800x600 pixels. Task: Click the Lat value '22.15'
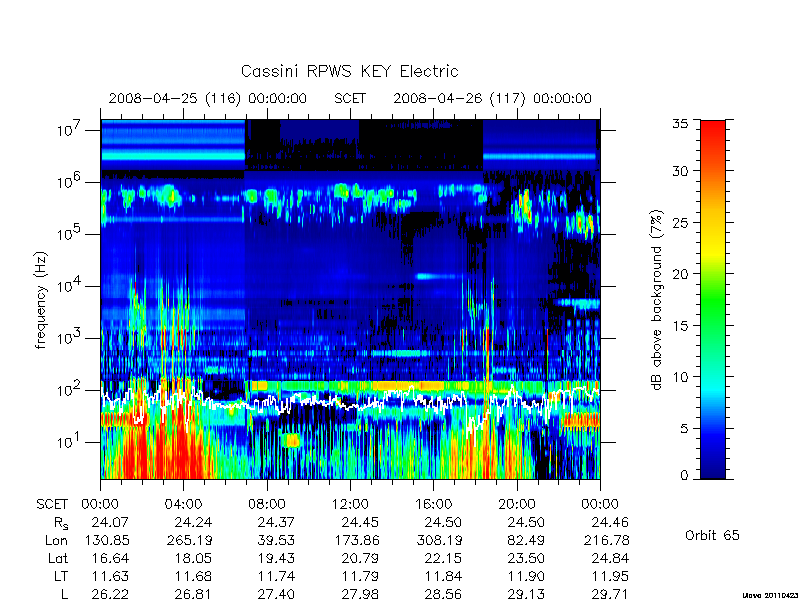coord(443,558)
